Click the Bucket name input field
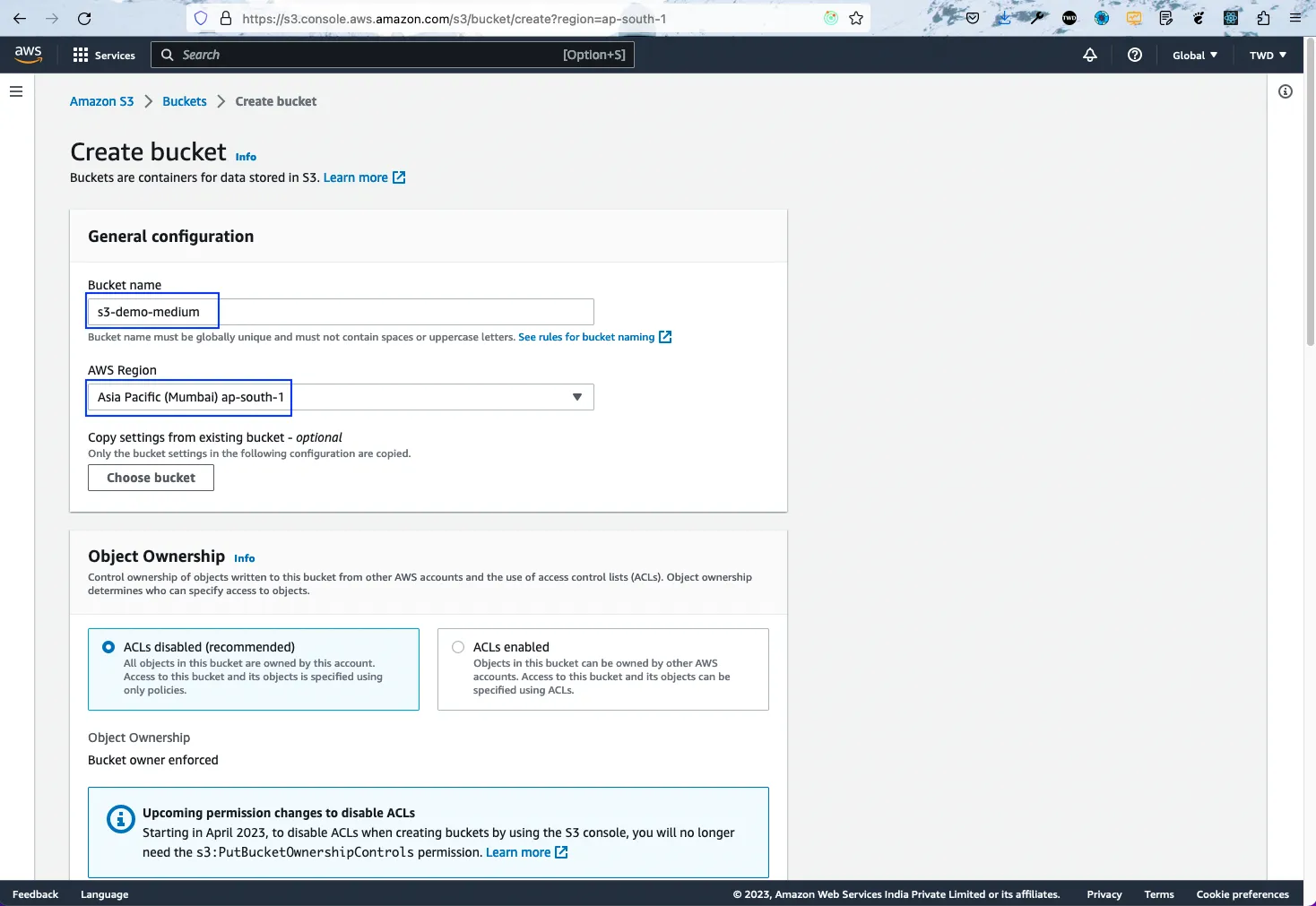 click(341, 312)
